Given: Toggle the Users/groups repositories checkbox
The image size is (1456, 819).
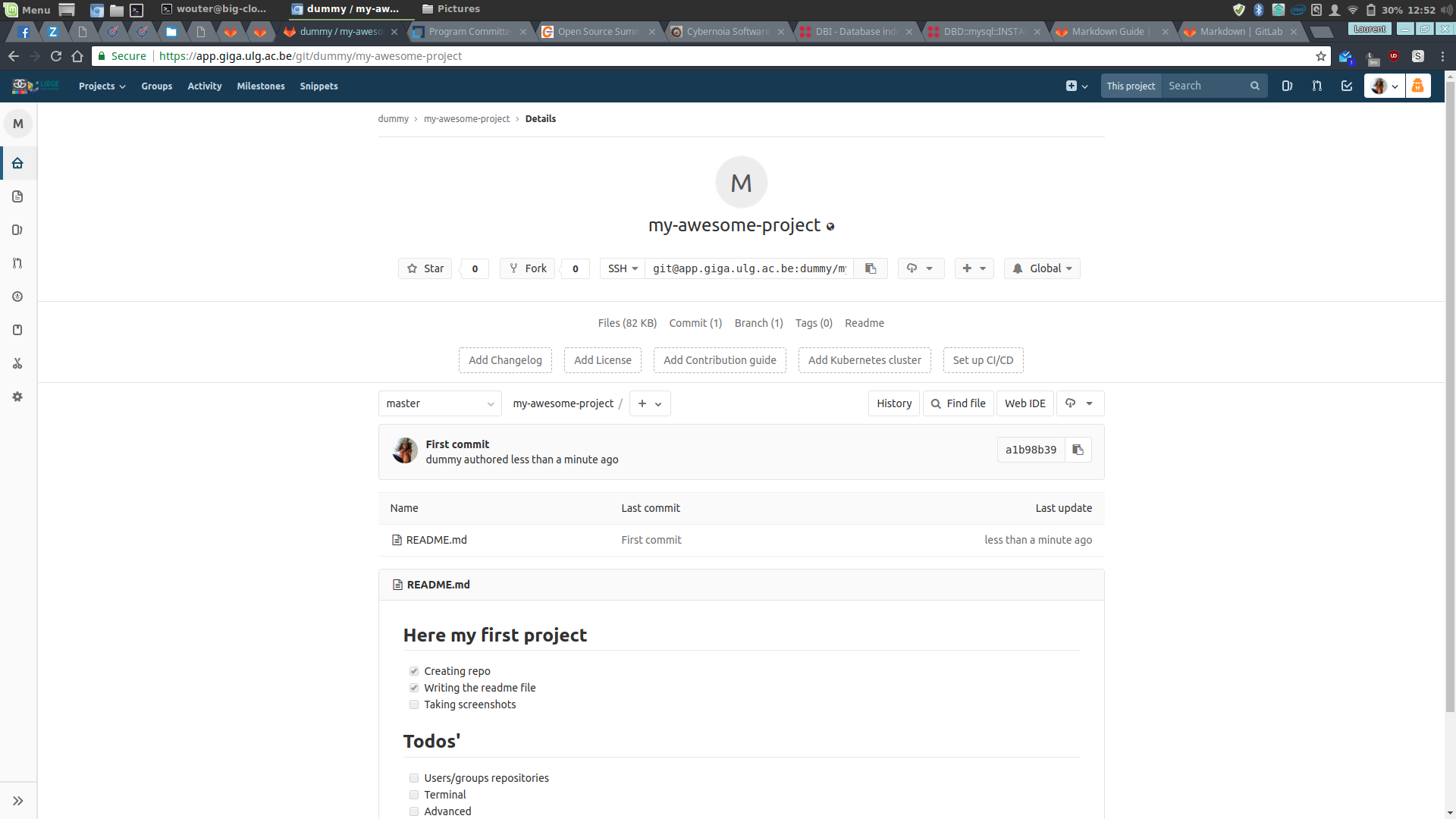Looking at the screenshot, I should click(x=414, y=778).
